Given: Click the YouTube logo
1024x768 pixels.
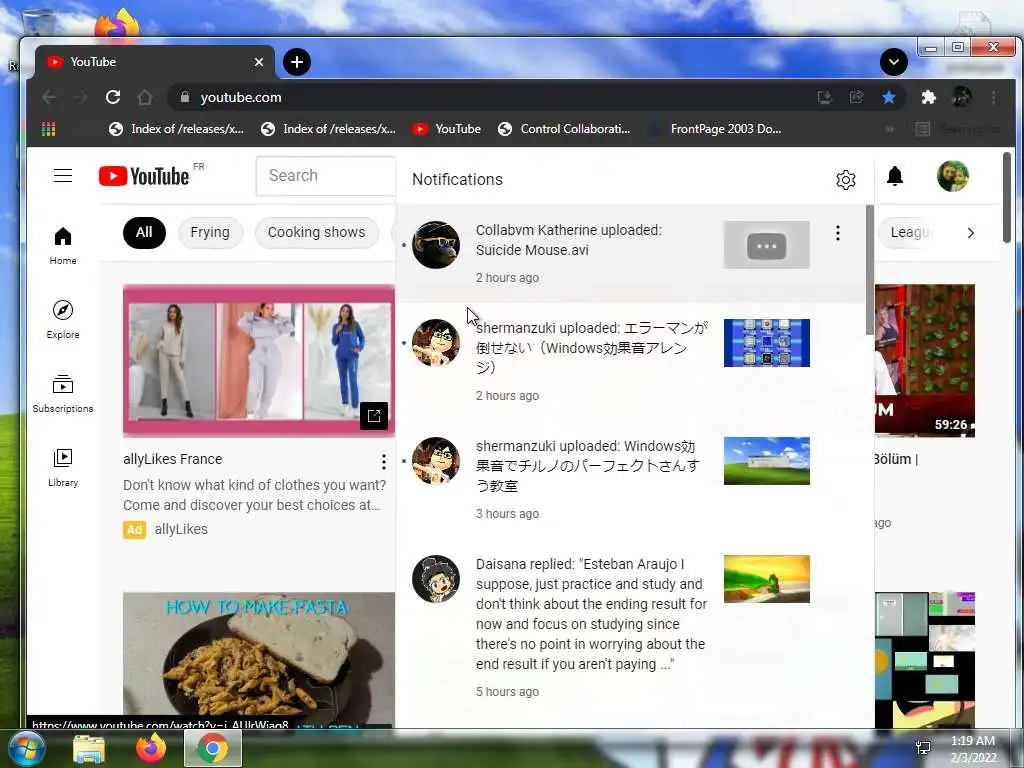Looking at the screenshot, I should pyautogui.click(x=144, y=176).
